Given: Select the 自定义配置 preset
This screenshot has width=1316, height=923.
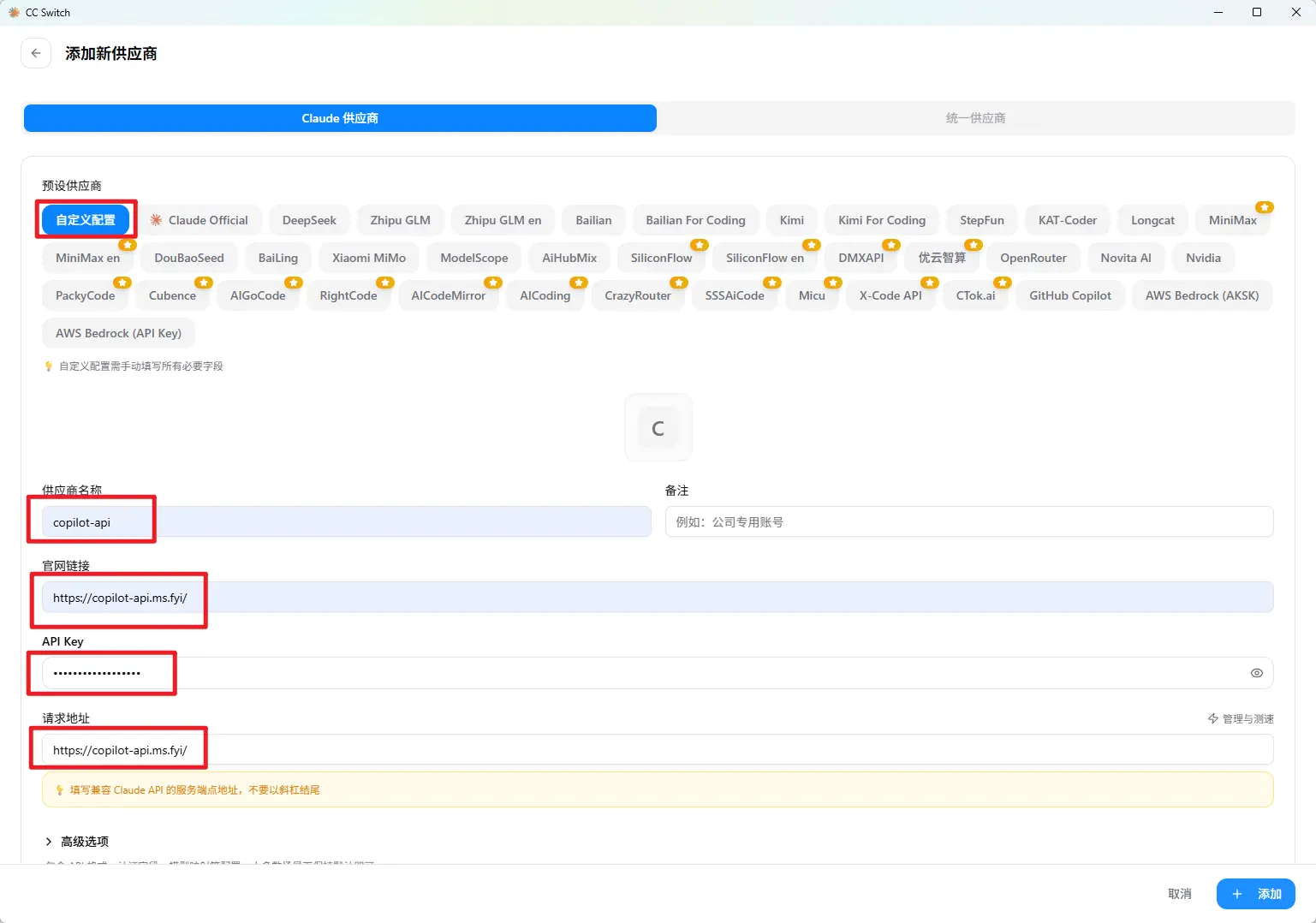Looking at the screenshot, I should (86, 220).
